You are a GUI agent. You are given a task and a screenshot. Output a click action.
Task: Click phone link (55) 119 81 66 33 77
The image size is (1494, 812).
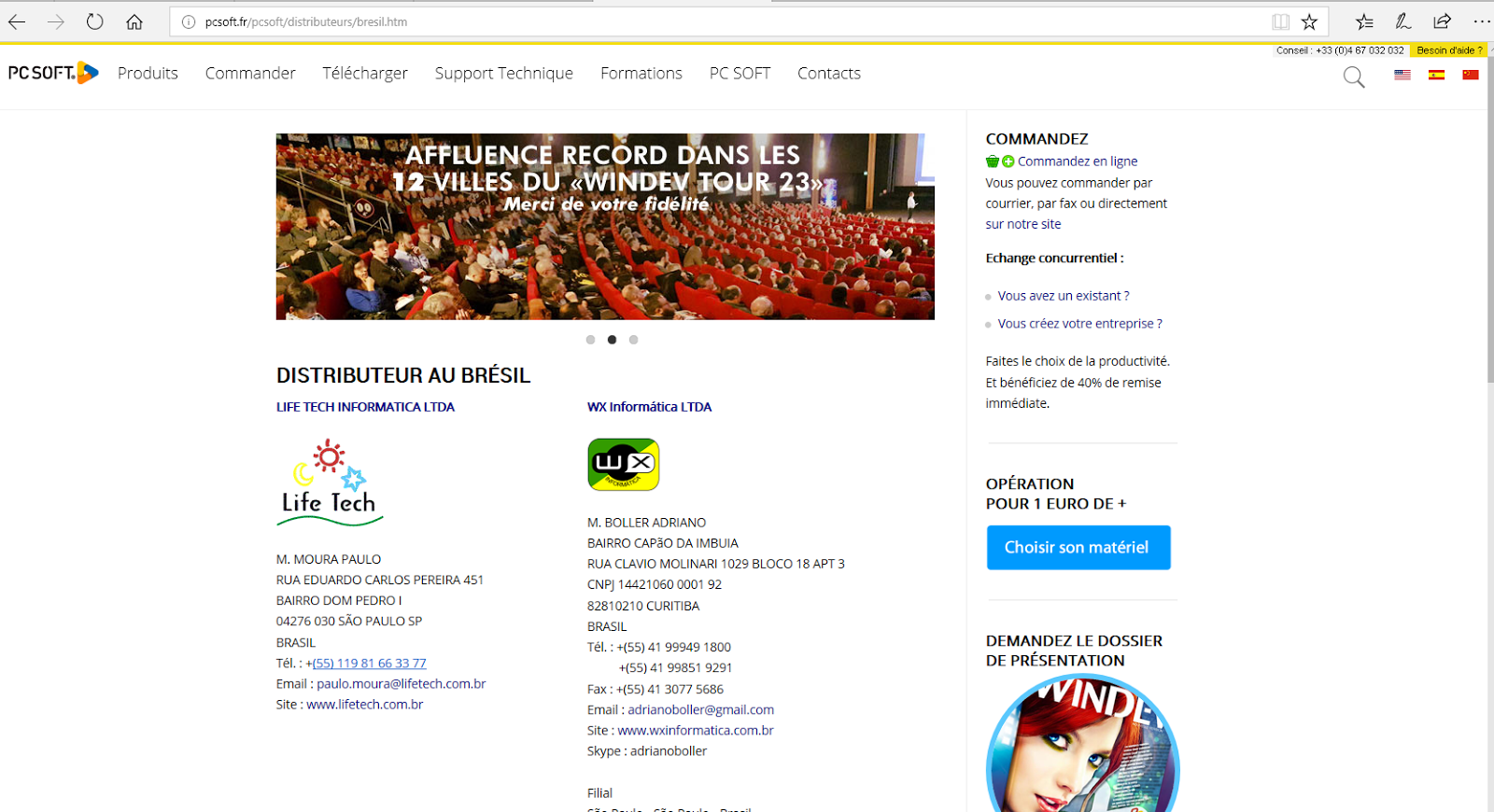[x=369, y=664]
